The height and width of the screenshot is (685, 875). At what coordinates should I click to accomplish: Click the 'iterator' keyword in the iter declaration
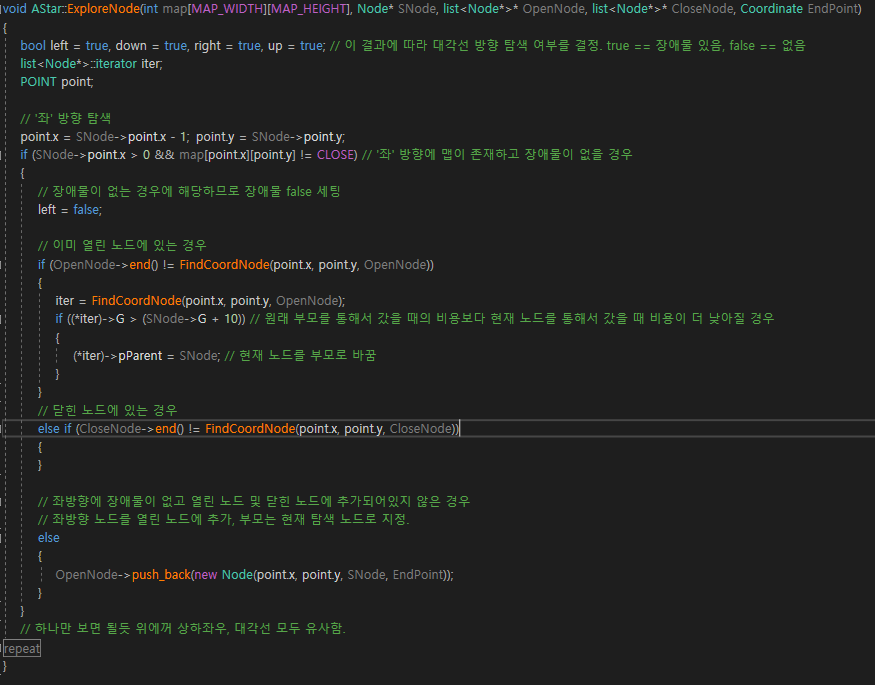[x=116, y=64]
